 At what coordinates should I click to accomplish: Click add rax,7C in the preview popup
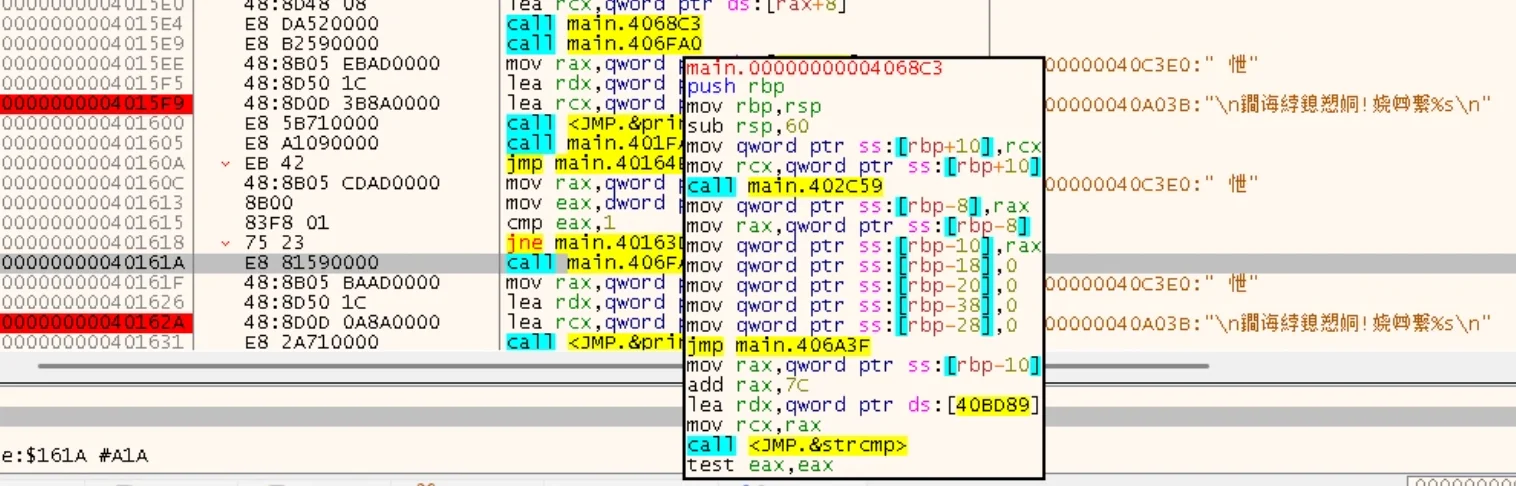(x=750, y=385)
